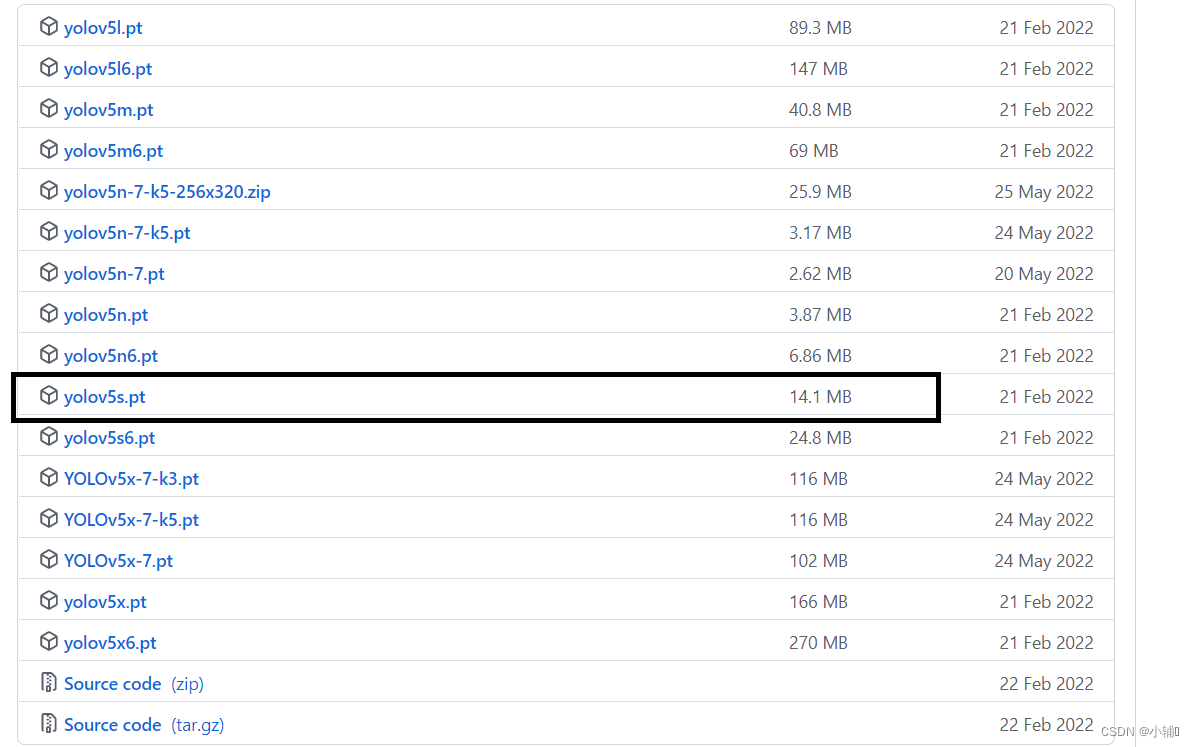The width and height of the screenshot is (1194, 747).
Task: Select the 116 MB size of YOLOv5x-7-k5.pt
Action: point(818,520)
